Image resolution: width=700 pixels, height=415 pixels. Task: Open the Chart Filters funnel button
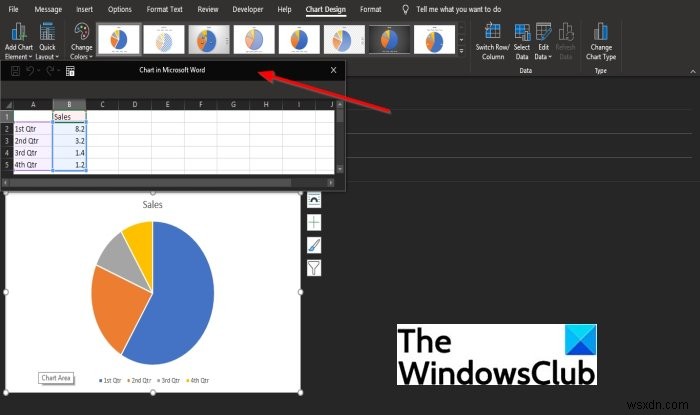314,268
